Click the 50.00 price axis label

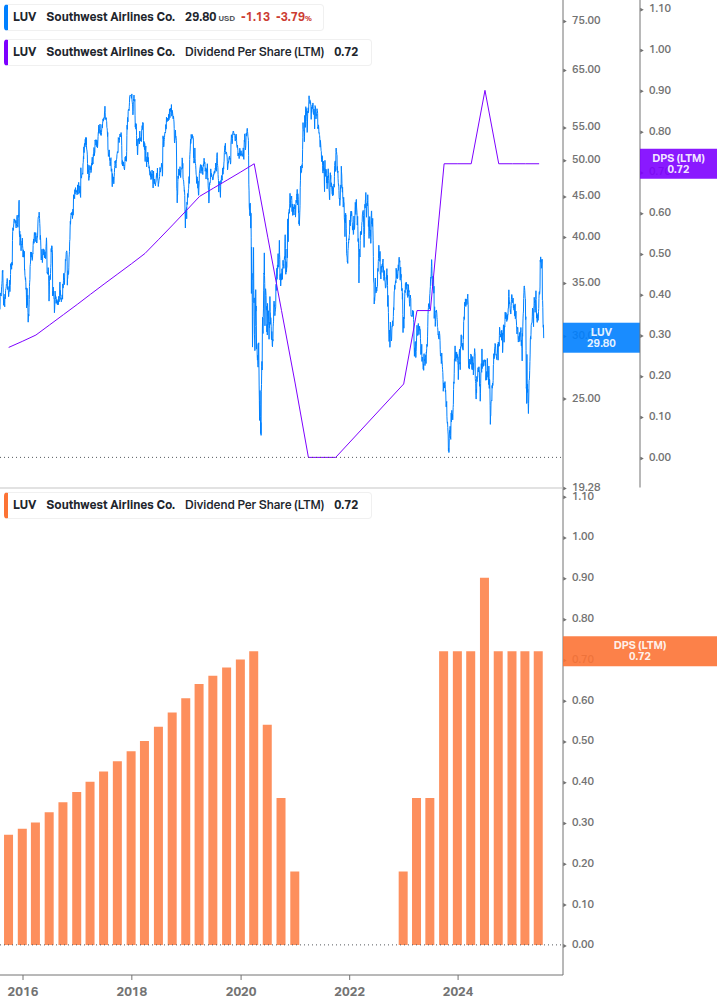click(x=586, y=160)
